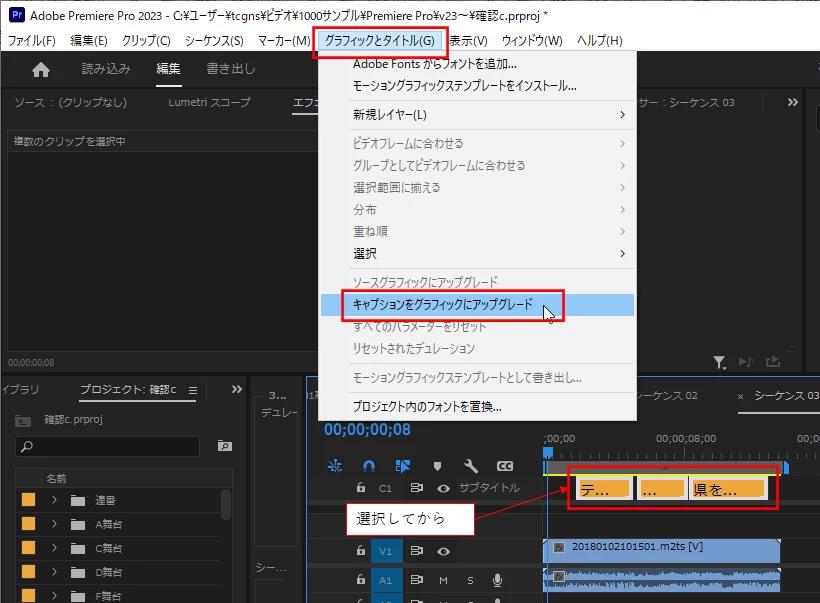Click the play audio only icon in Effect Controls
Screen dimensions: 820x603
[x=746, y=361]
